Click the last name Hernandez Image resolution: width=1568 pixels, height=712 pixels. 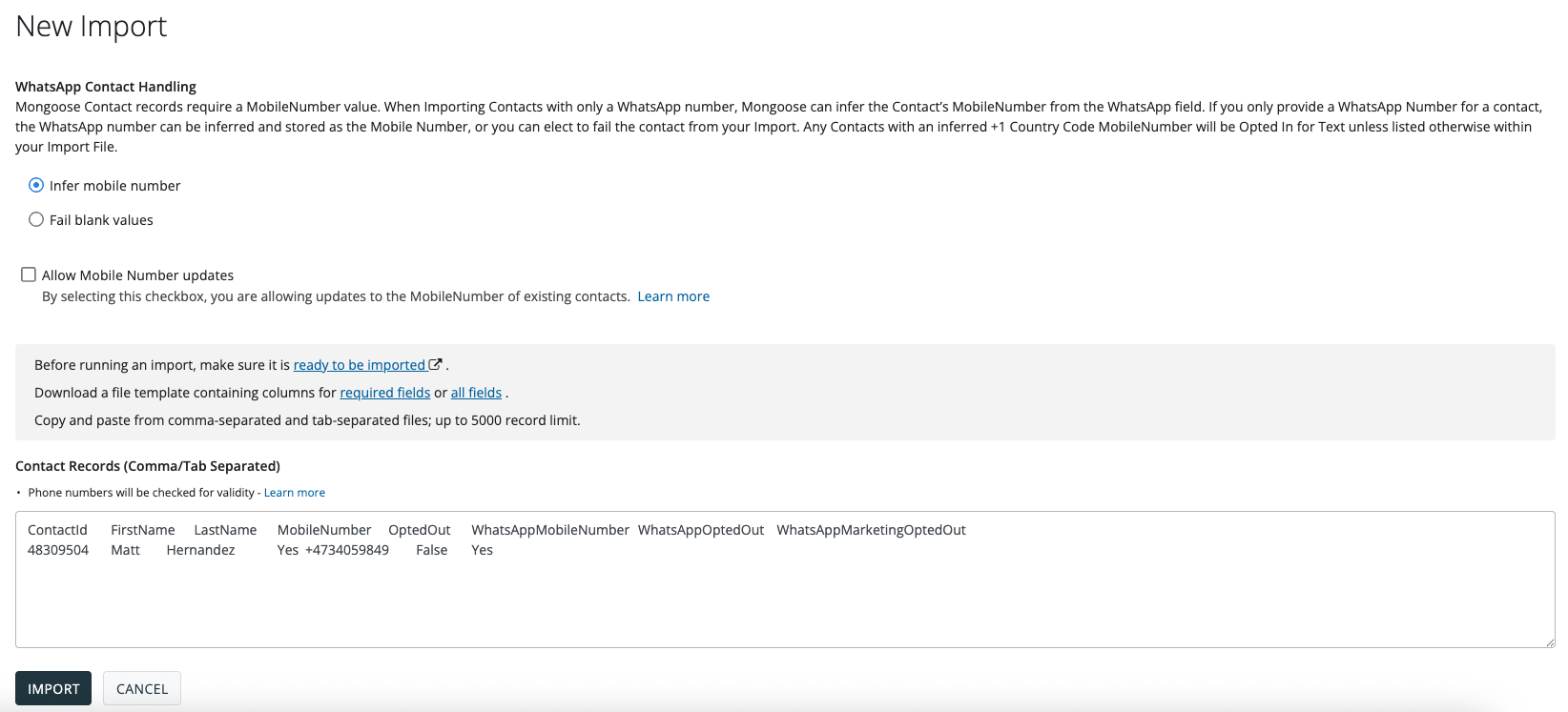click(x=200, y=550)
